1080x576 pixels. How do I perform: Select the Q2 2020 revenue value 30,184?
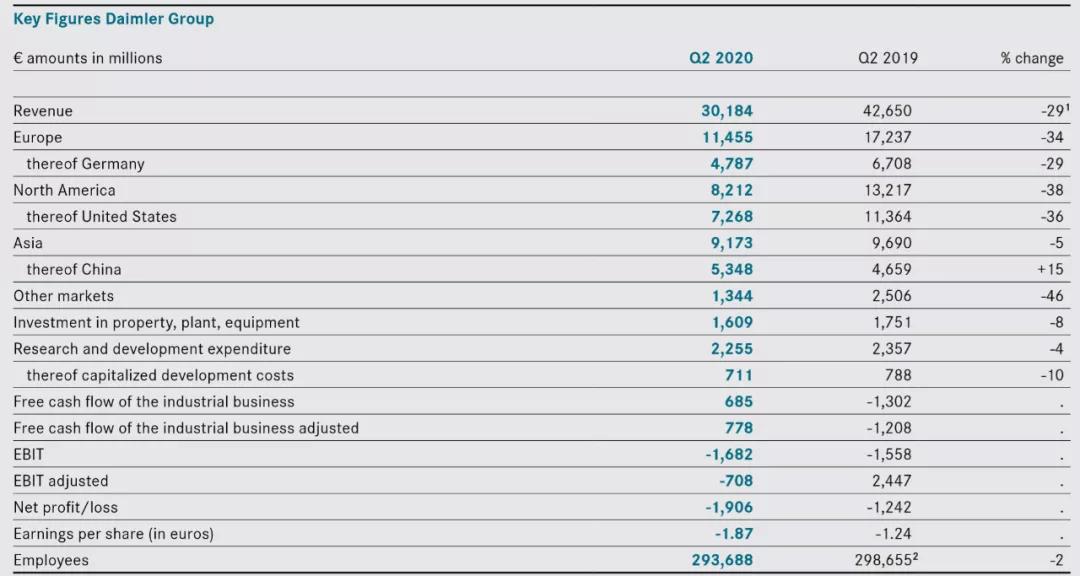click(x=727, y=111)
